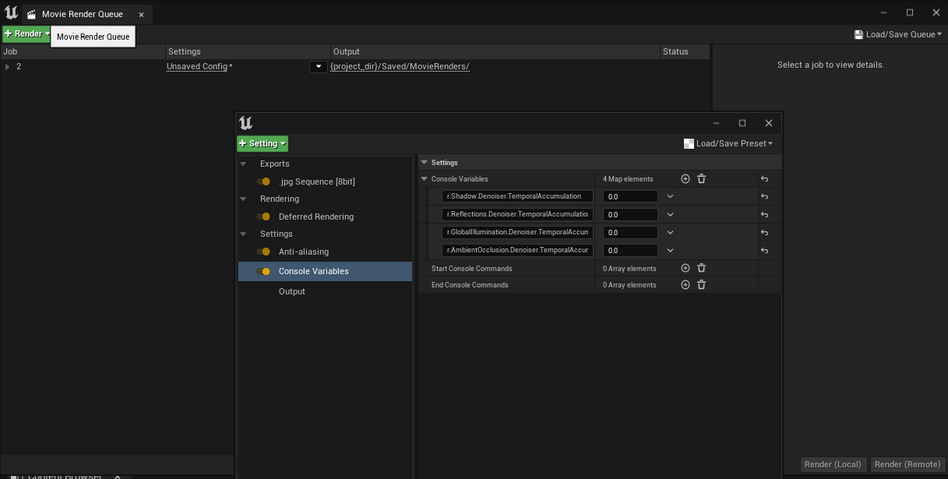Image resolution: width=948 pixels, height=479 pixels.
Task: Expand job 2 row in the queue
Action: [8, 67]
